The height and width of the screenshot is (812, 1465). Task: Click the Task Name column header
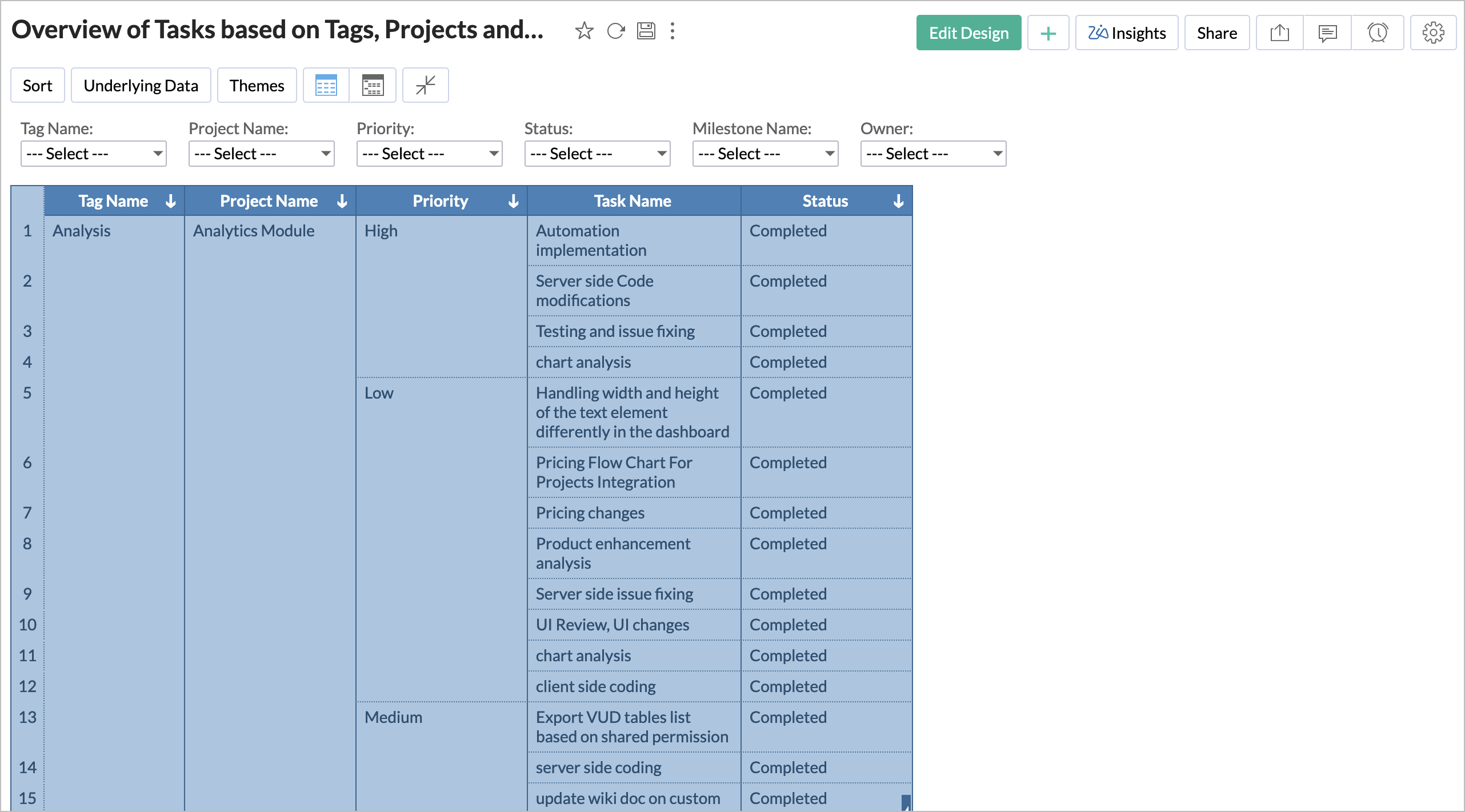click(x=633, y=201)
